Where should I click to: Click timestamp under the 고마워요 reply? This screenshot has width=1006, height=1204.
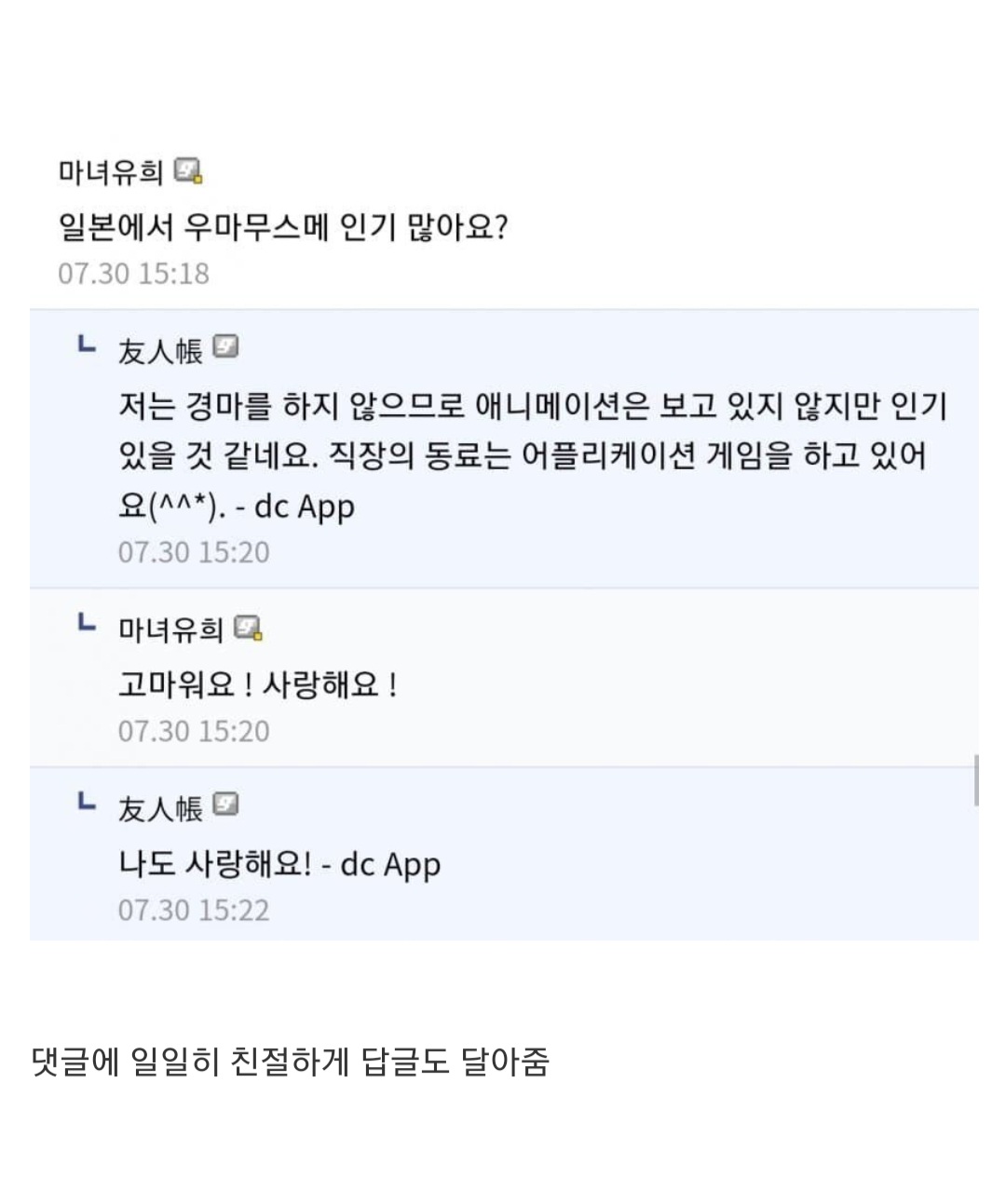(194, 731)
